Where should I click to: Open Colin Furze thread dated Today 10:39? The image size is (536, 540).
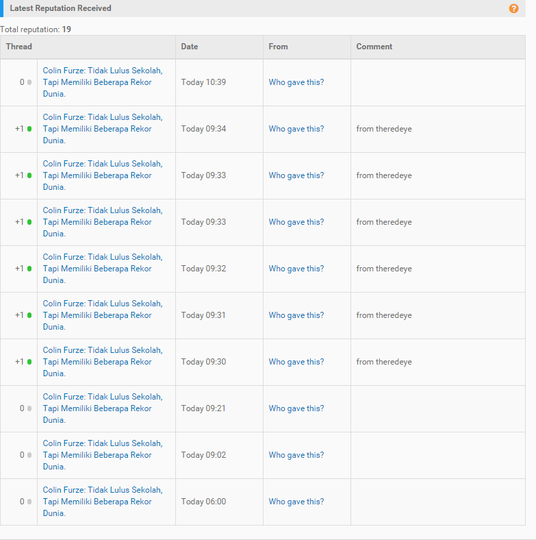pyautogui.click(x=103, y=82)
